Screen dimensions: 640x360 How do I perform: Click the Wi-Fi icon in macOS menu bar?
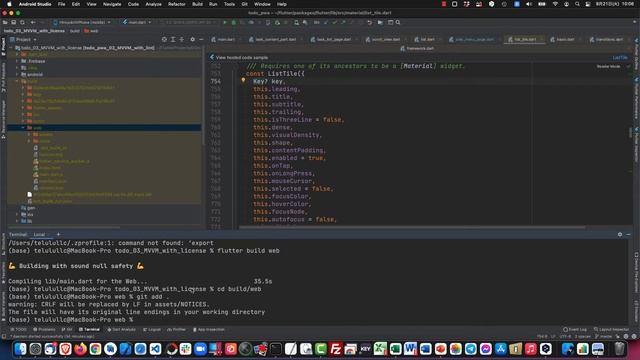tap(555, 4)
